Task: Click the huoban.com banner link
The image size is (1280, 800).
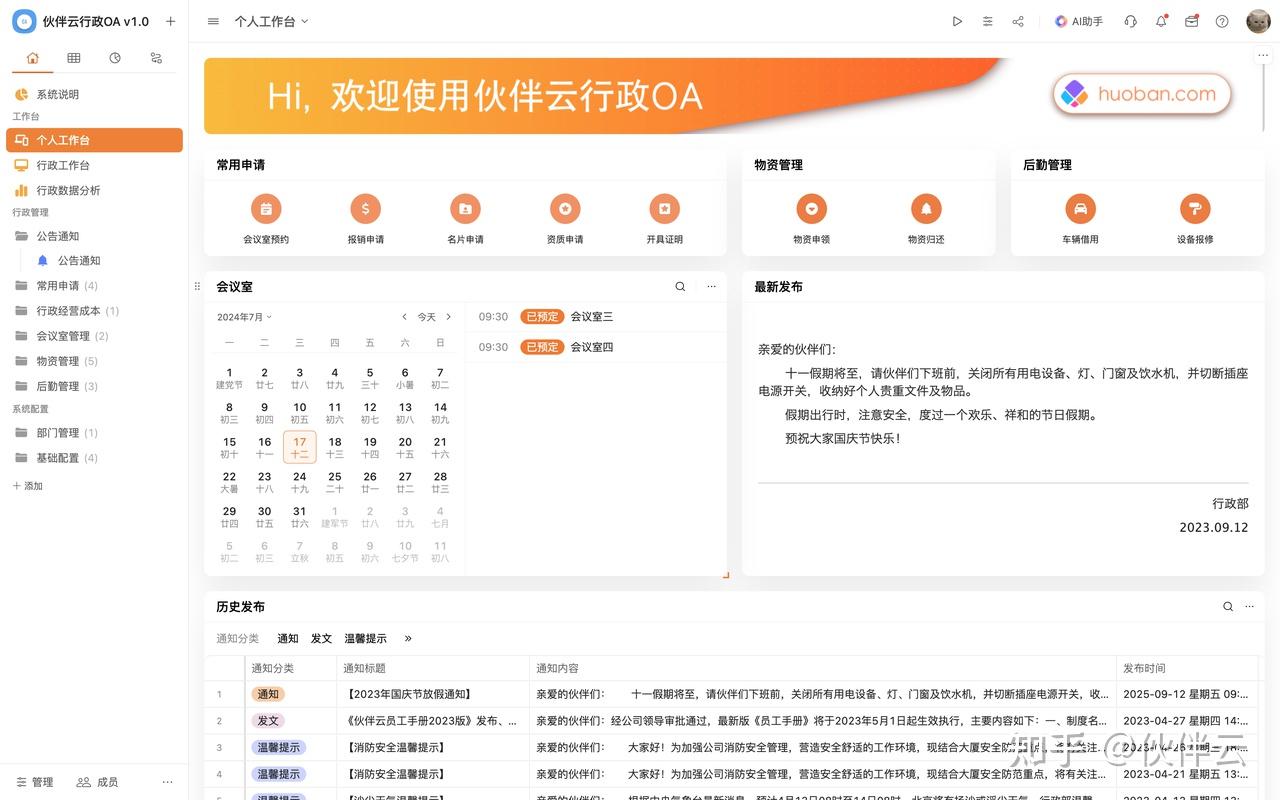Action: tap(1141, 94)
